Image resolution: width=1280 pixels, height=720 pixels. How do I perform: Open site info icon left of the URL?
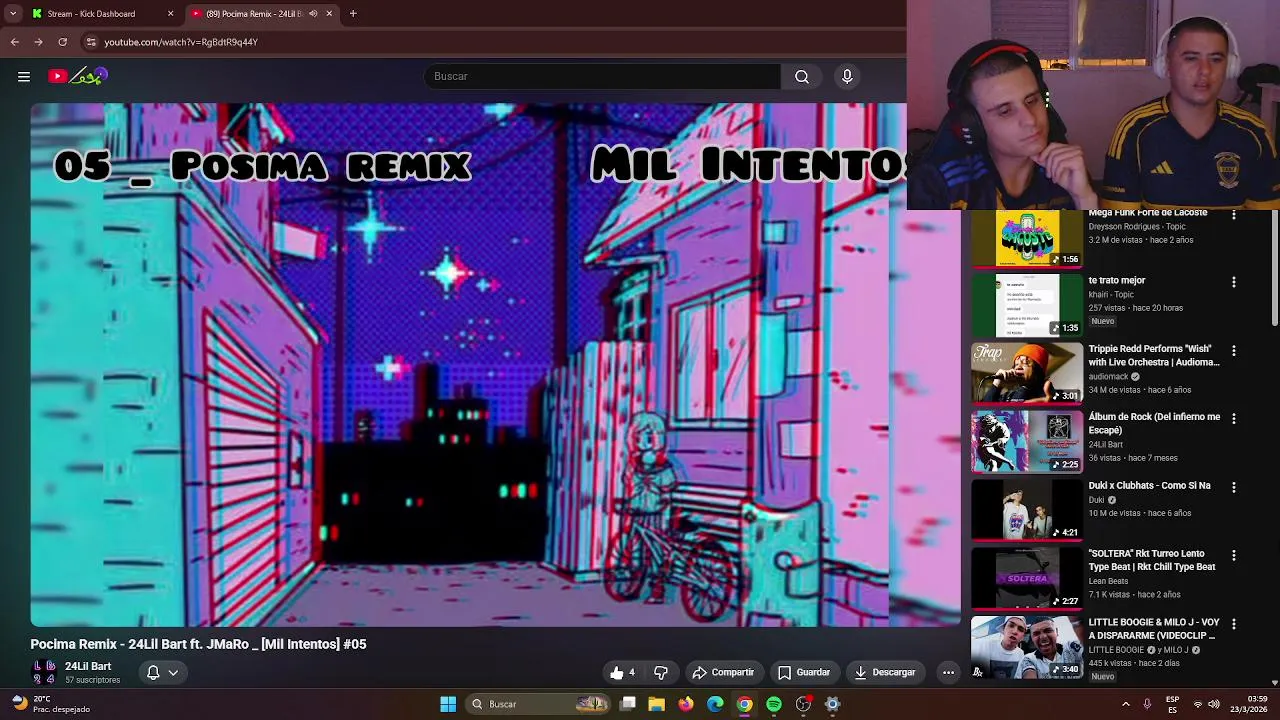(91, 42)
